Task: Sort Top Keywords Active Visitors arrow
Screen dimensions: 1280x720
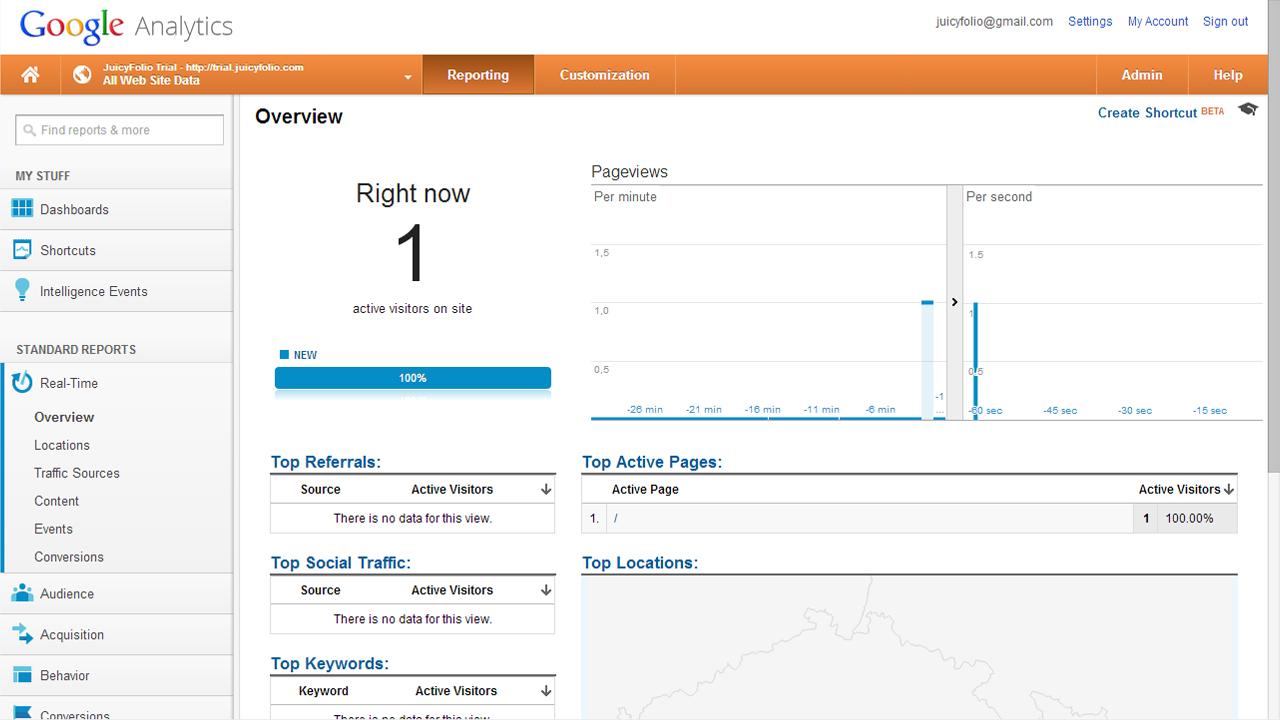Action: [546, 691]
